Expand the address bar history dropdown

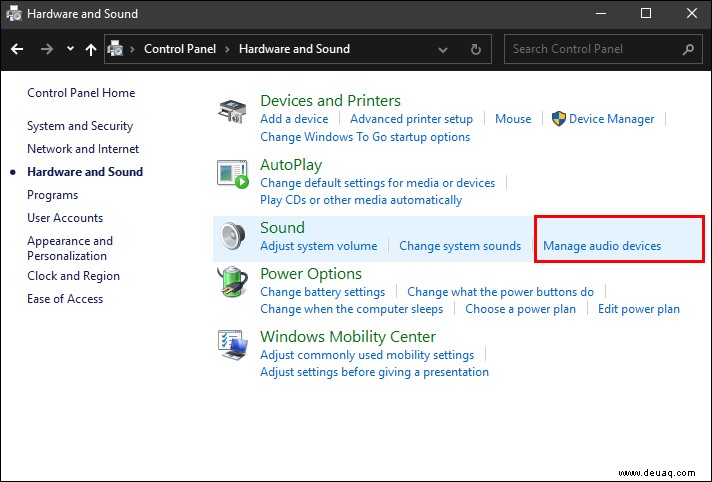coord(443,50)
